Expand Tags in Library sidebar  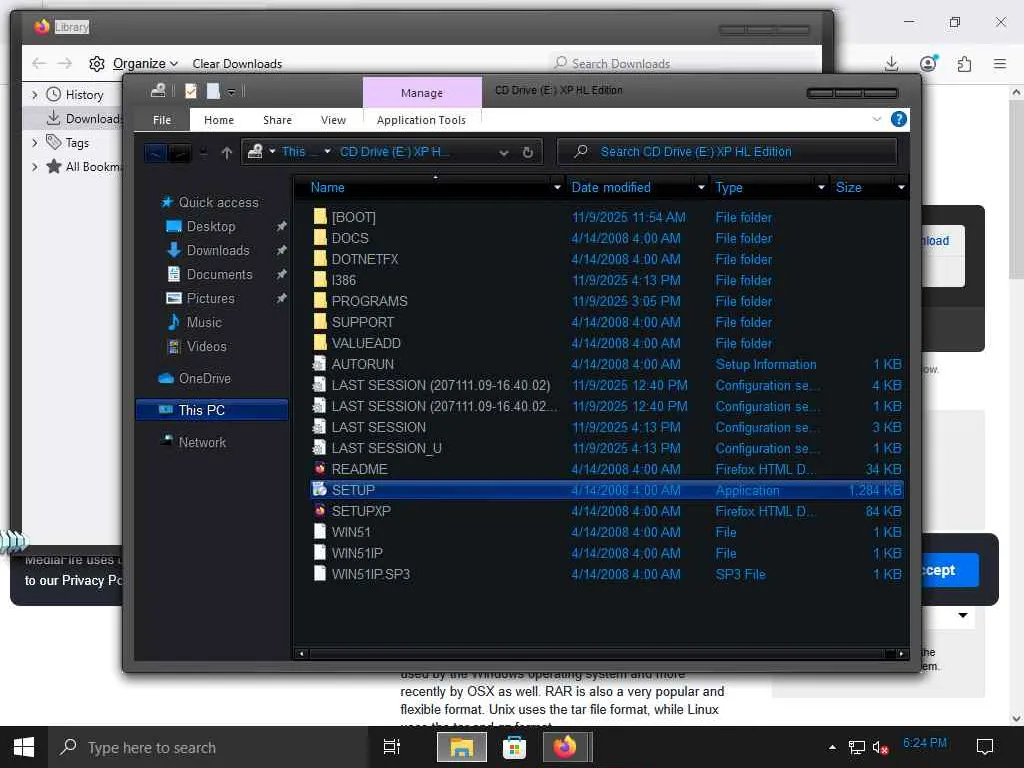pos(35,142)
